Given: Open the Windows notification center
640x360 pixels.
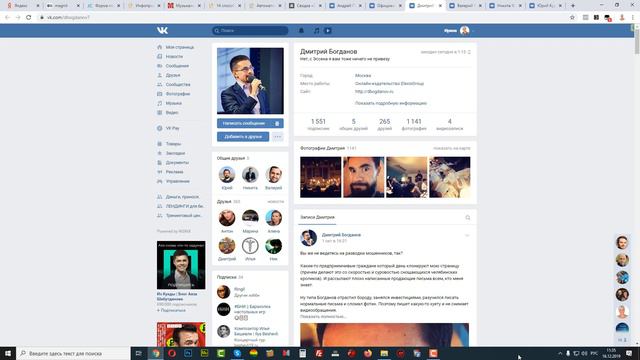Looking at the screenshot, I should [629, 353].
